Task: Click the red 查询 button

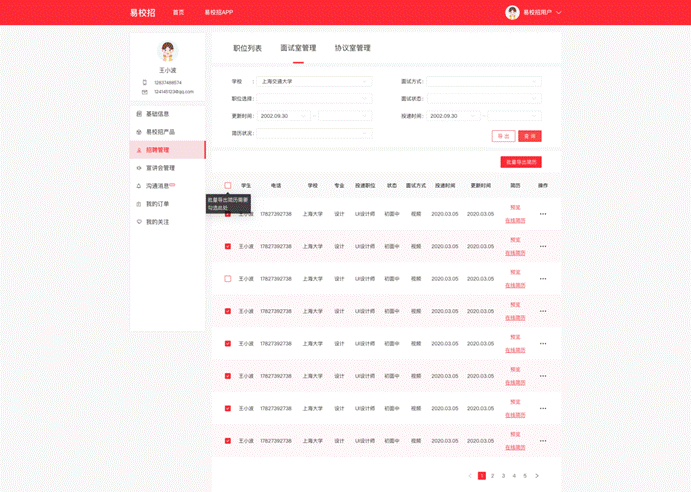Action: (530, 136)
